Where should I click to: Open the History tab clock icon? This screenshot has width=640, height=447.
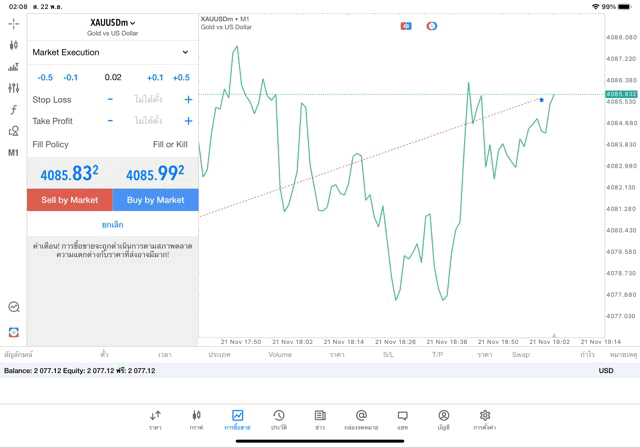click(278, 419)
